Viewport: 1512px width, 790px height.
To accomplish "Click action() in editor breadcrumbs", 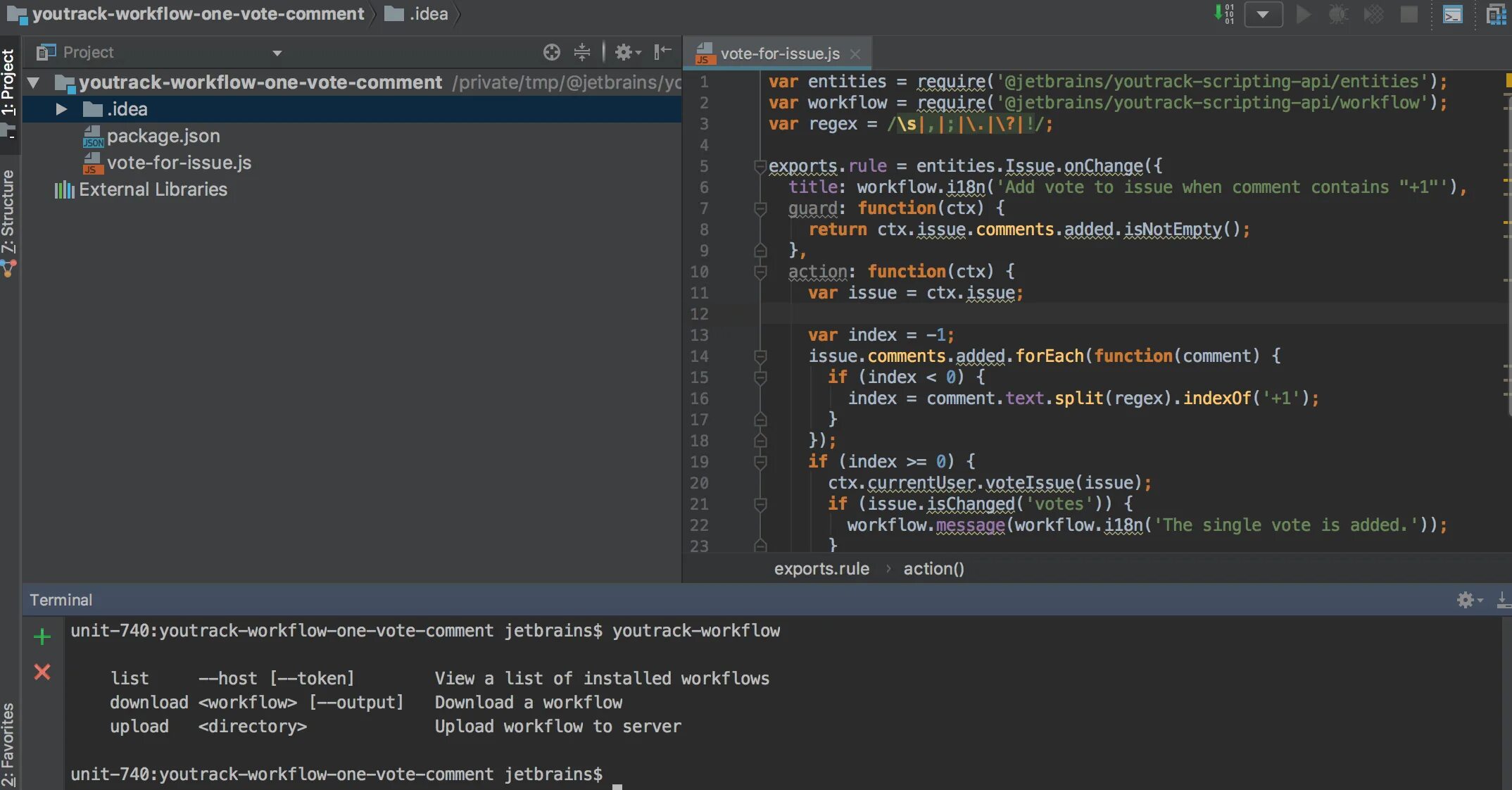I will point(933,569).
